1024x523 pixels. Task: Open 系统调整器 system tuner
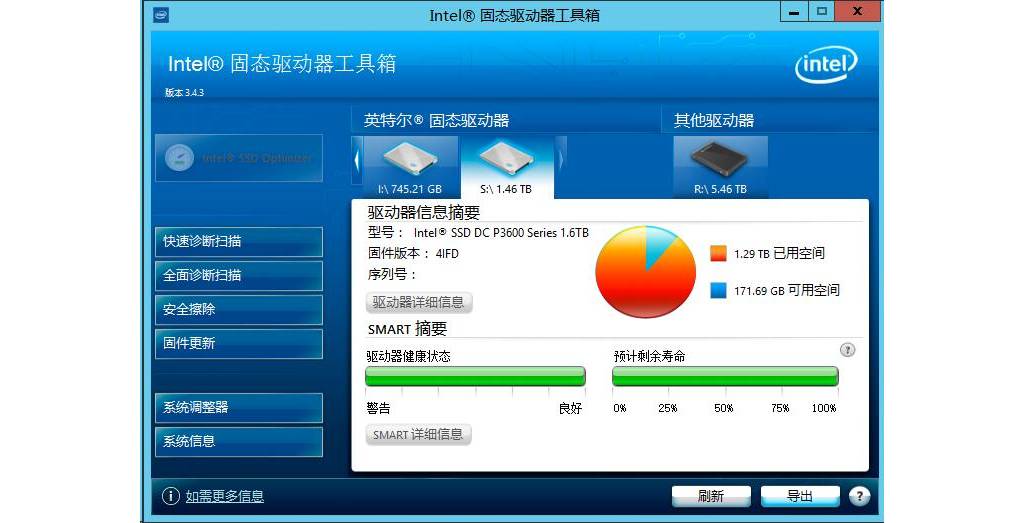(238, 407)
